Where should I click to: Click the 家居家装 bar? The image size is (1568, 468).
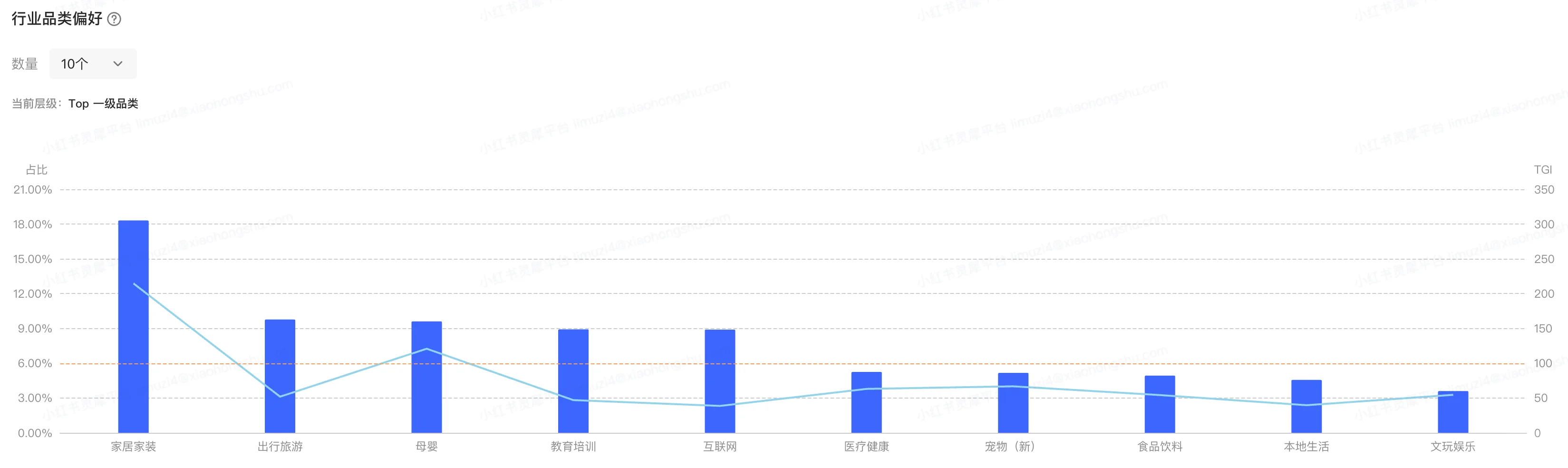[x=133, y=327]
